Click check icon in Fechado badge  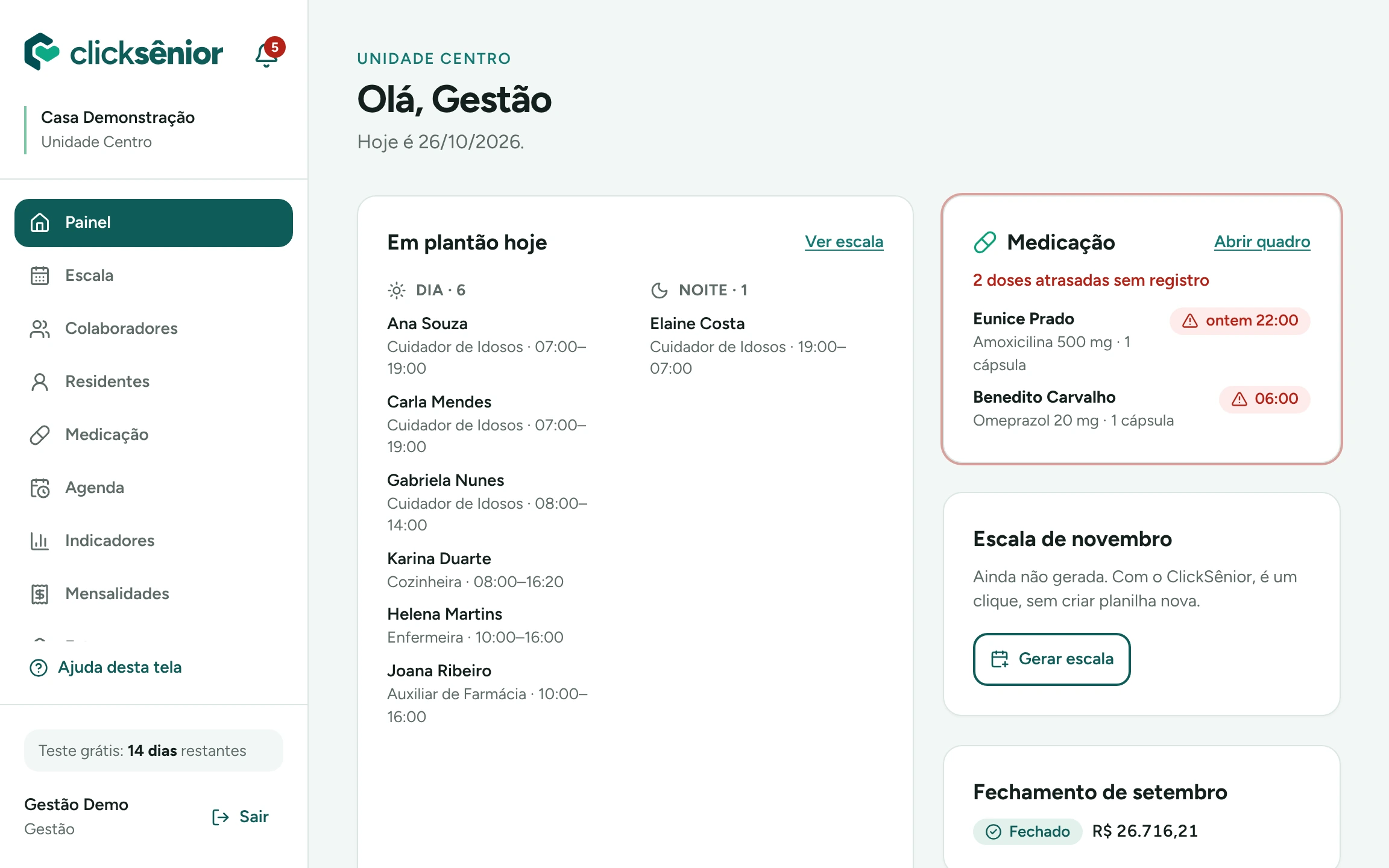coord(993,832)
